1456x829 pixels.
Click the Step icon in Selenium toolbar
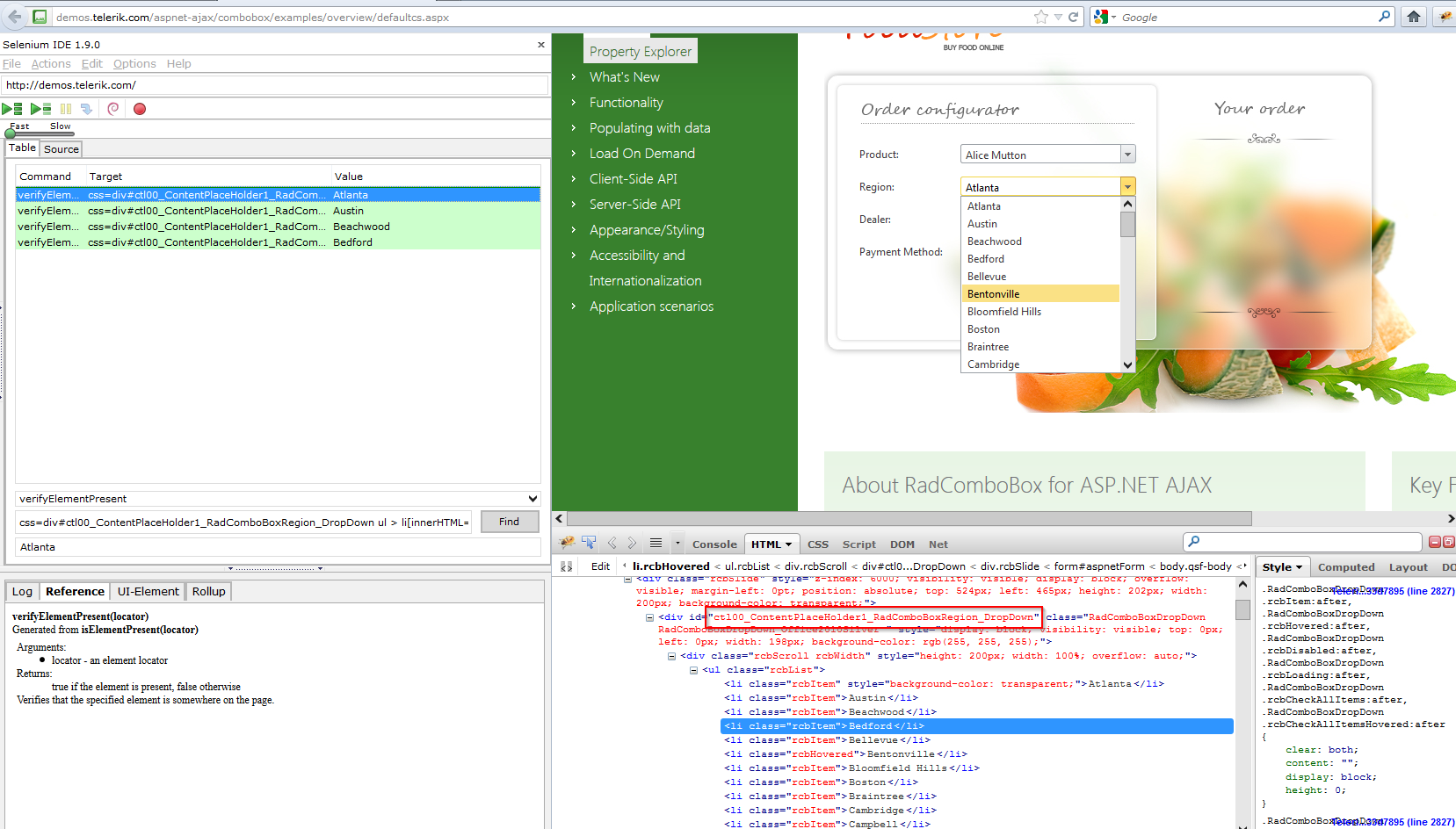[x=86, y=109]
